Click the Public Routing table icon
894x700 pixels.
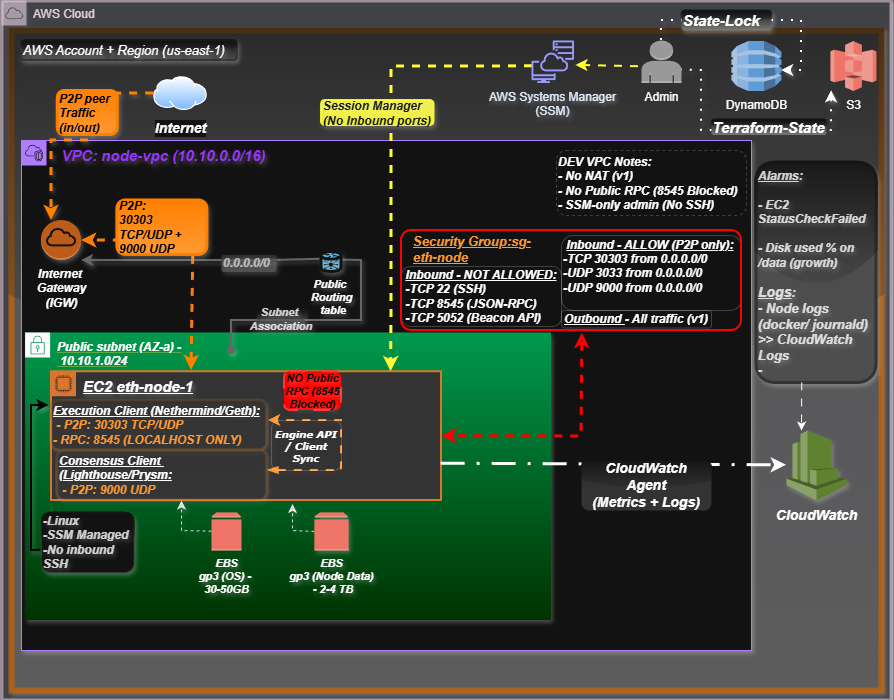tap(331, 264)
